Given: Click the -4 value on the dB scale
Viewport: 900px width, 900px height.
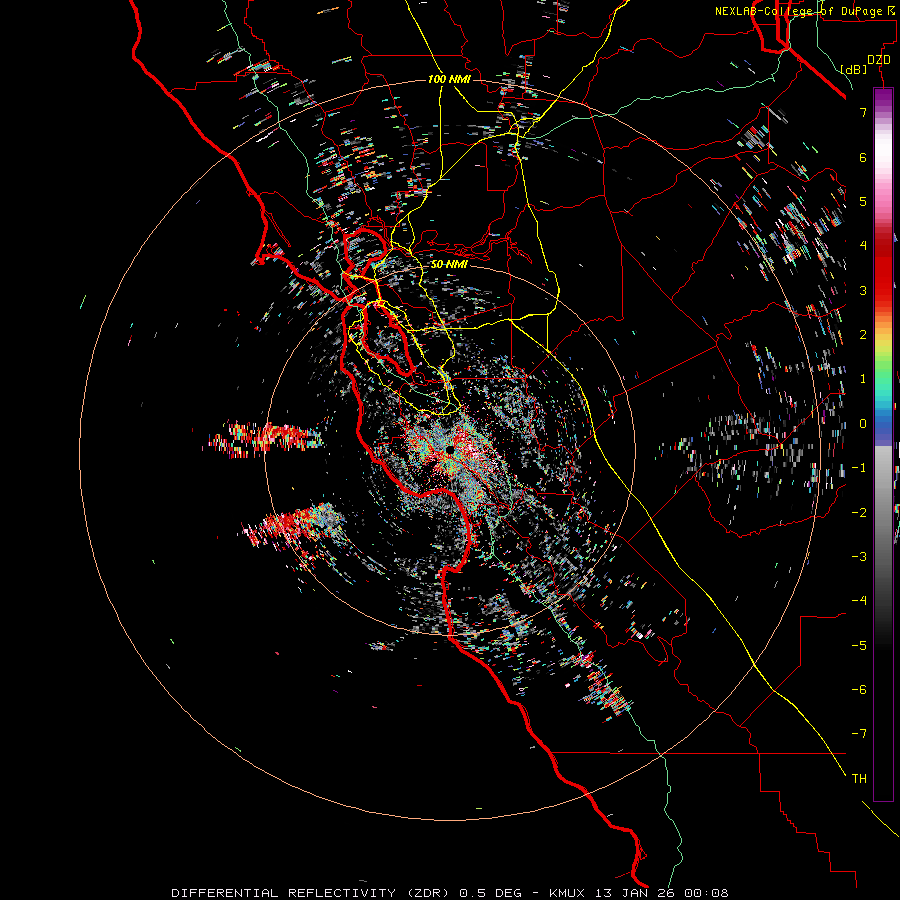Looking at the screenshot, I should coord(859,600).
